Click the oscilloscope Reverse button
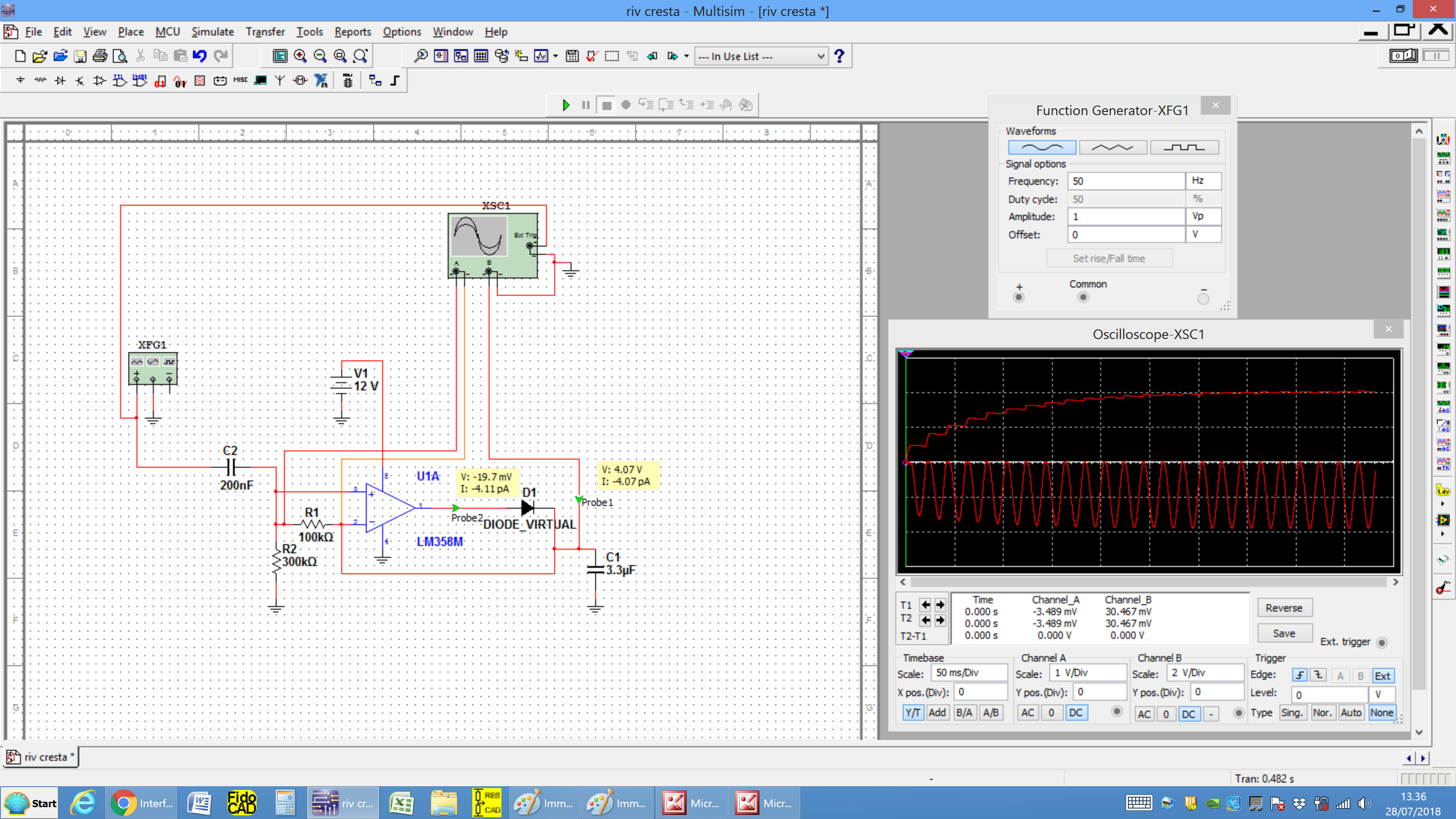Viewport: 1456px width, 819px height. click(1284, 608)
